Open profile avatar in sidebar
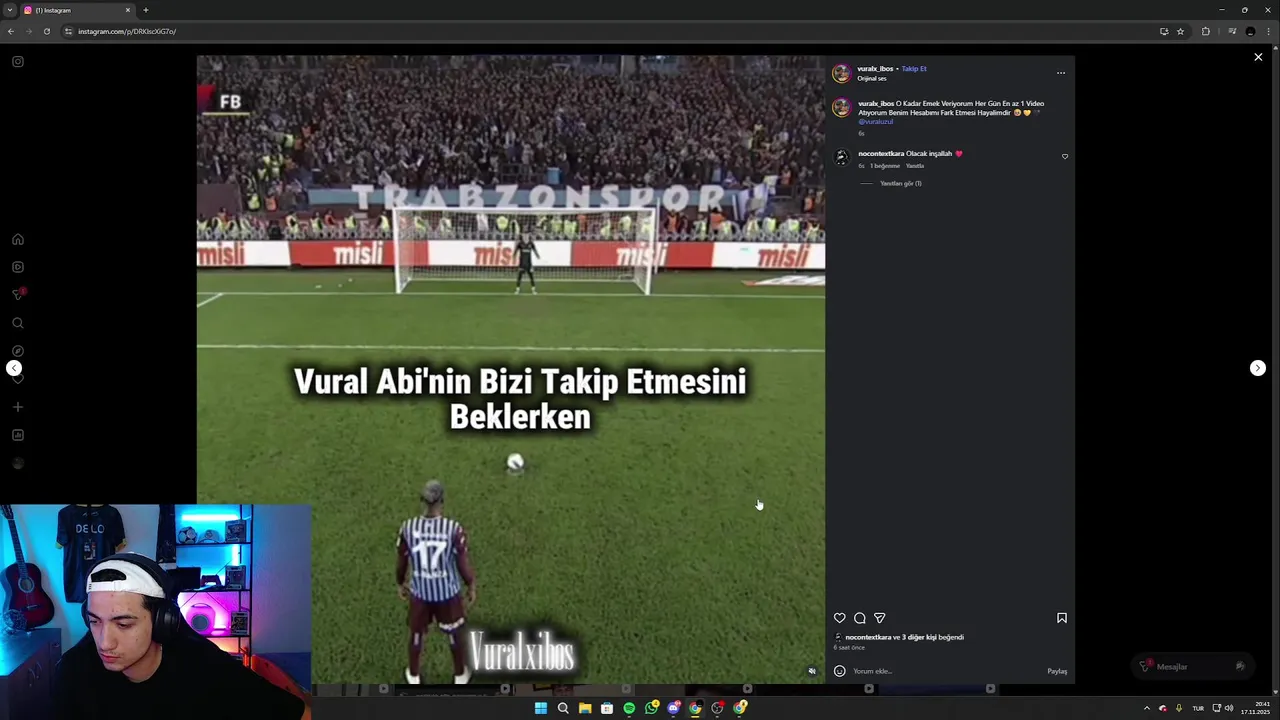Image resolution: width=1280 pixels, height=720 pixels. pos(18,463)
